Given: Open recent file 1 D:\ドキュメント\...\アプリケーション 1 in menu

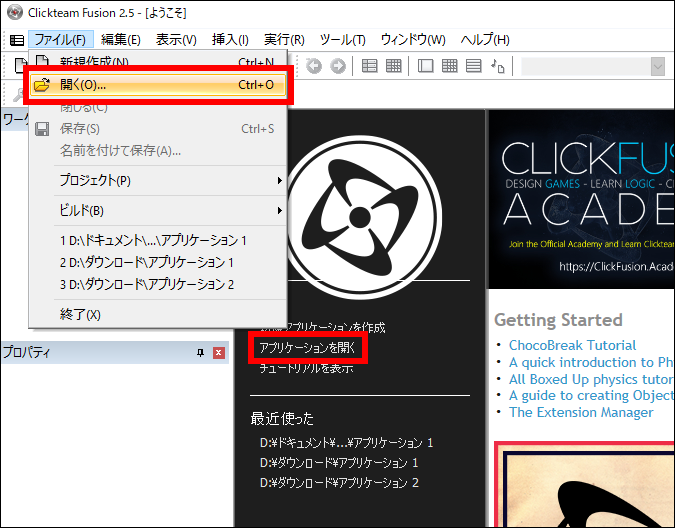Looking at the screenshot, I should pyautogui.click(x=158, y=240).
